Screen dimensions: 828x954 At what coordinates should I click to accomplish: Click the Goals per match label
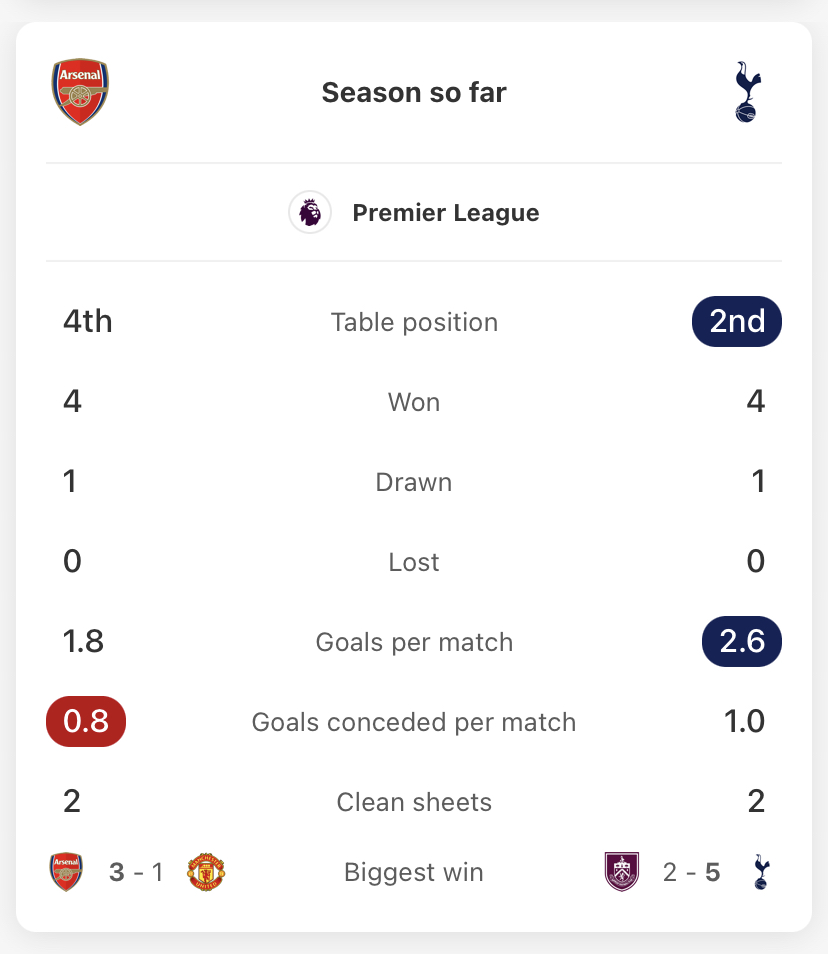point(414,642)
